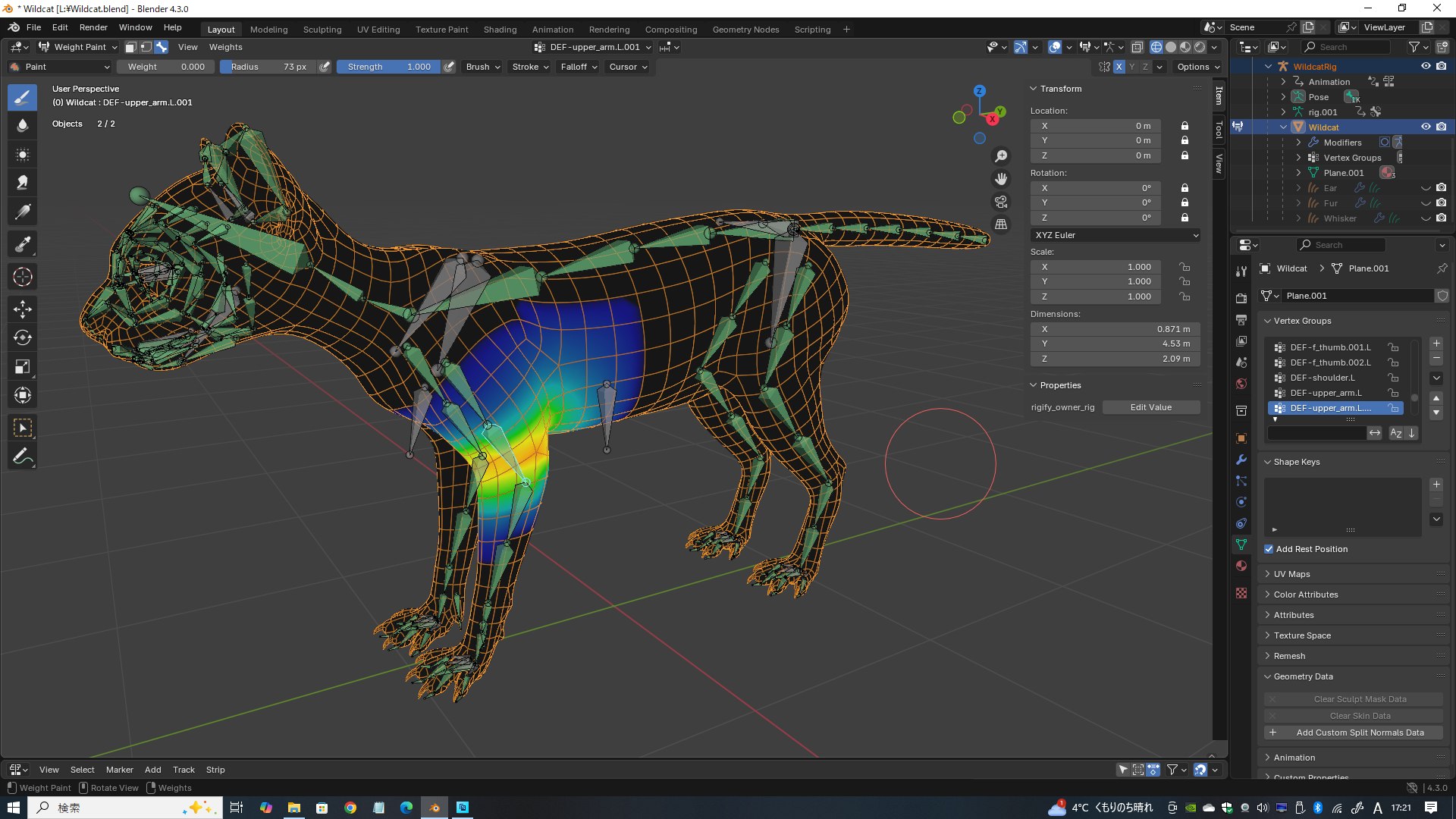Select the Smear weight brush tool
The width and height of the screenshot is (1456, 819).
coord(23,183)
